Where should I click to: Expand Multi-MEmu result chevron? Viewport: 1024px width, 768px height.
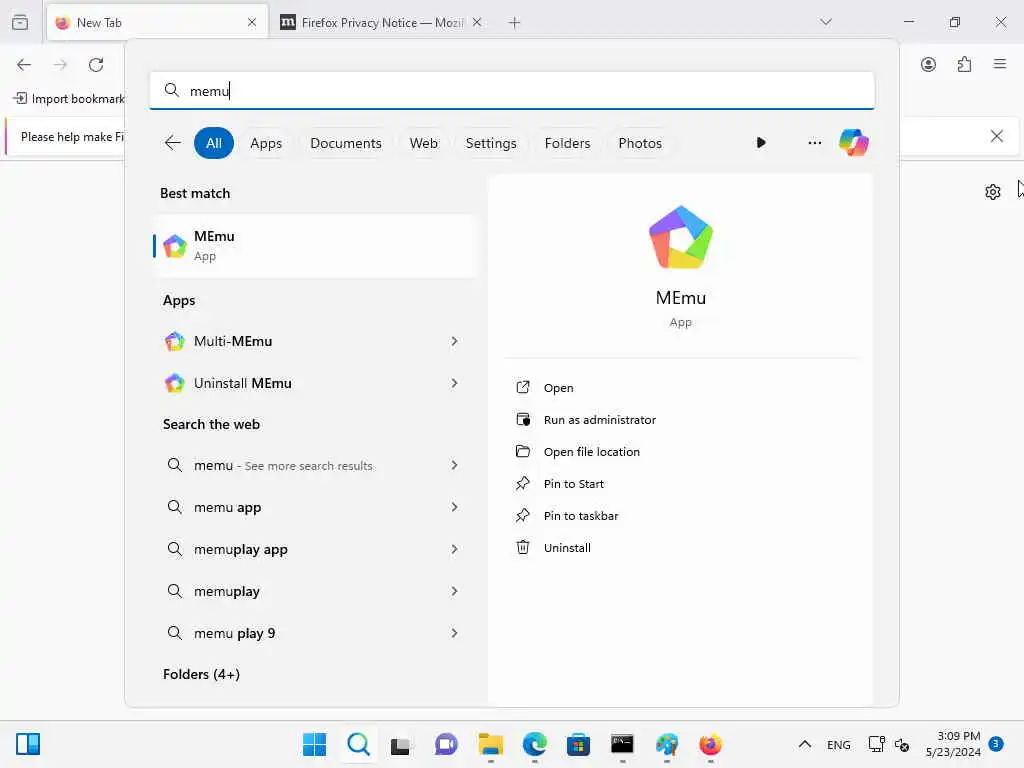[x=454, y=342]
